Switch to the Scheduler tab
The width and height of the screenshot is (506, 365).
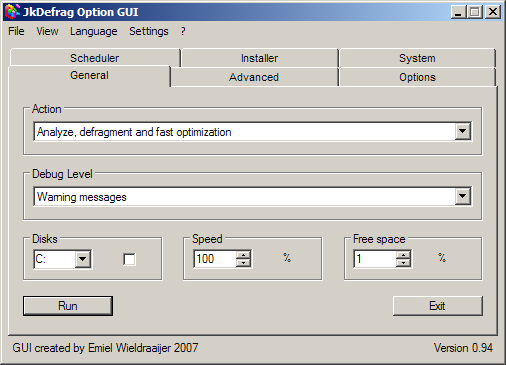pyautogui.click(x=95, y=58)
